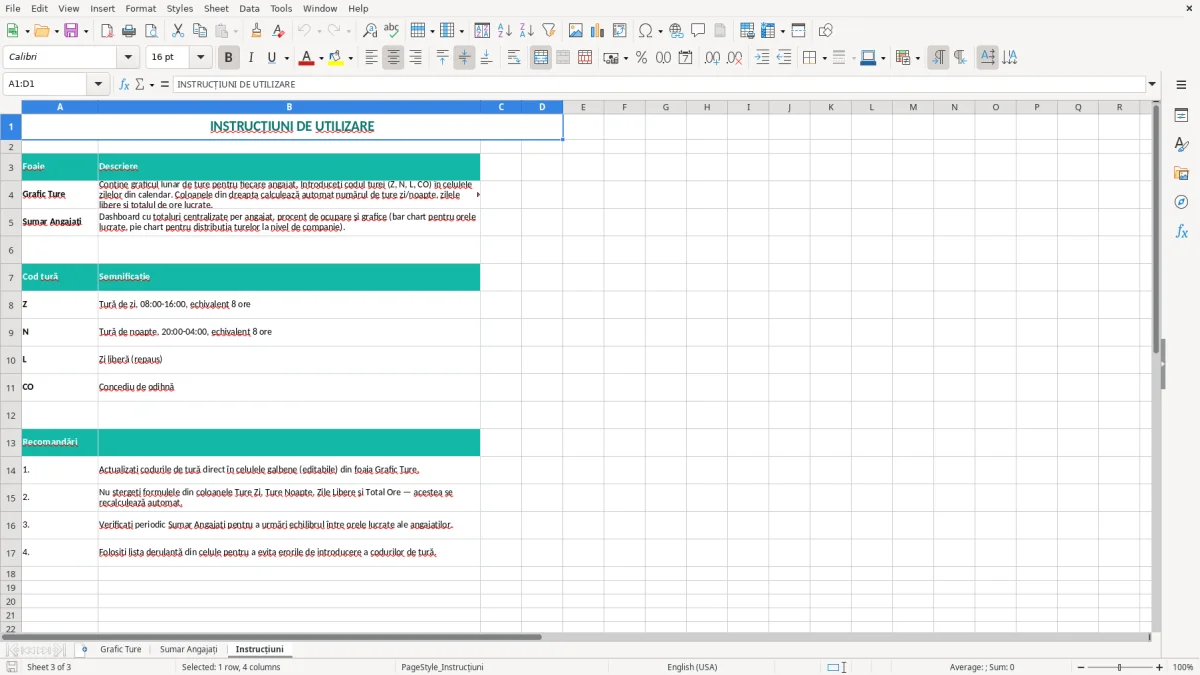Click the AutoFilter funnel icon
Image resolution: width=1200 pixels, height=675 pixels.
pyautogui.click(x=549, y=31)
